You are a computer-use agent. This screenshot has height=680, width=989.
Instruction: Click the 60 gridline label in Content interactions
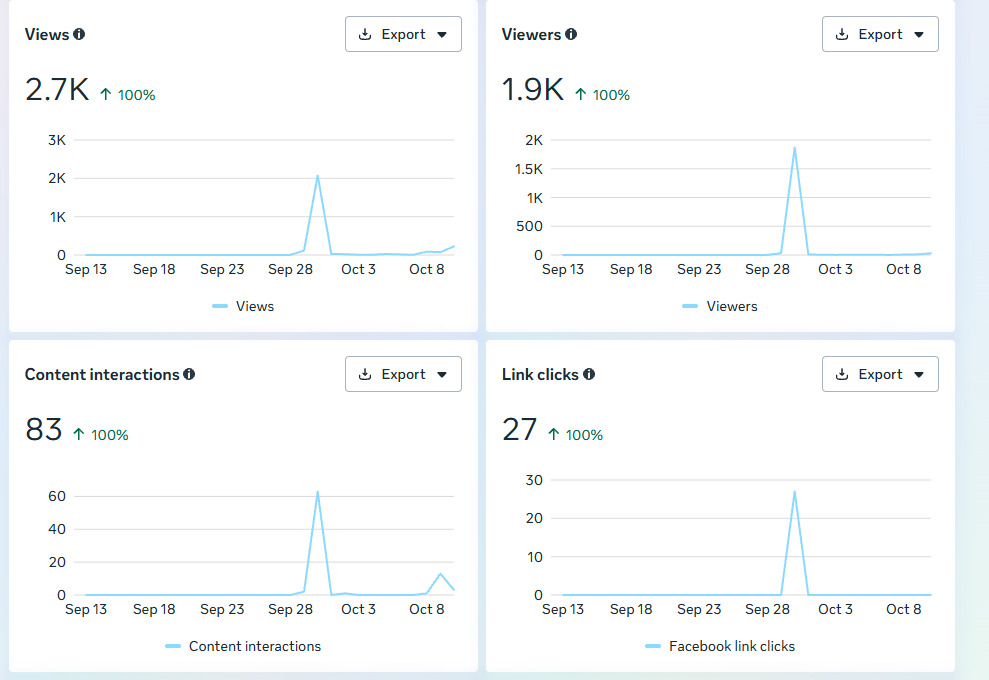[x=57, y=496]
